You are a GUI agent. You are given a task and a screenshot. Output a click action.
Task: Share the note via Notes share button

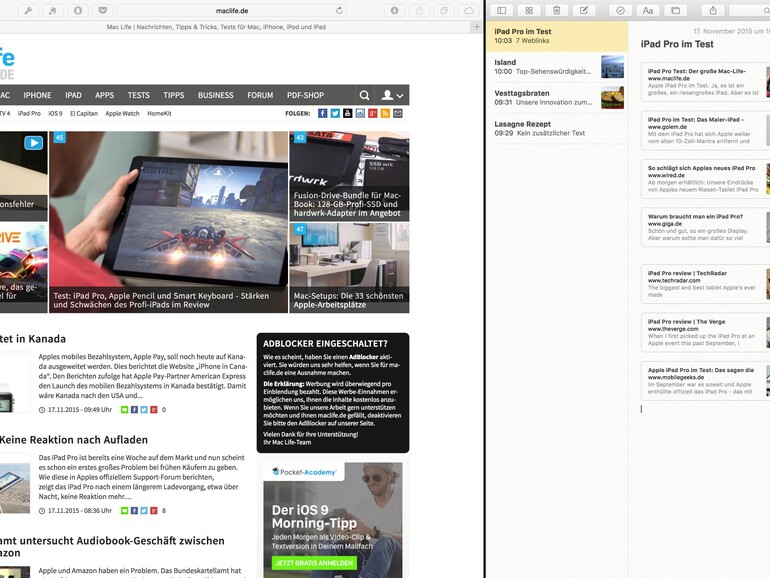click(x=713, y=10)
